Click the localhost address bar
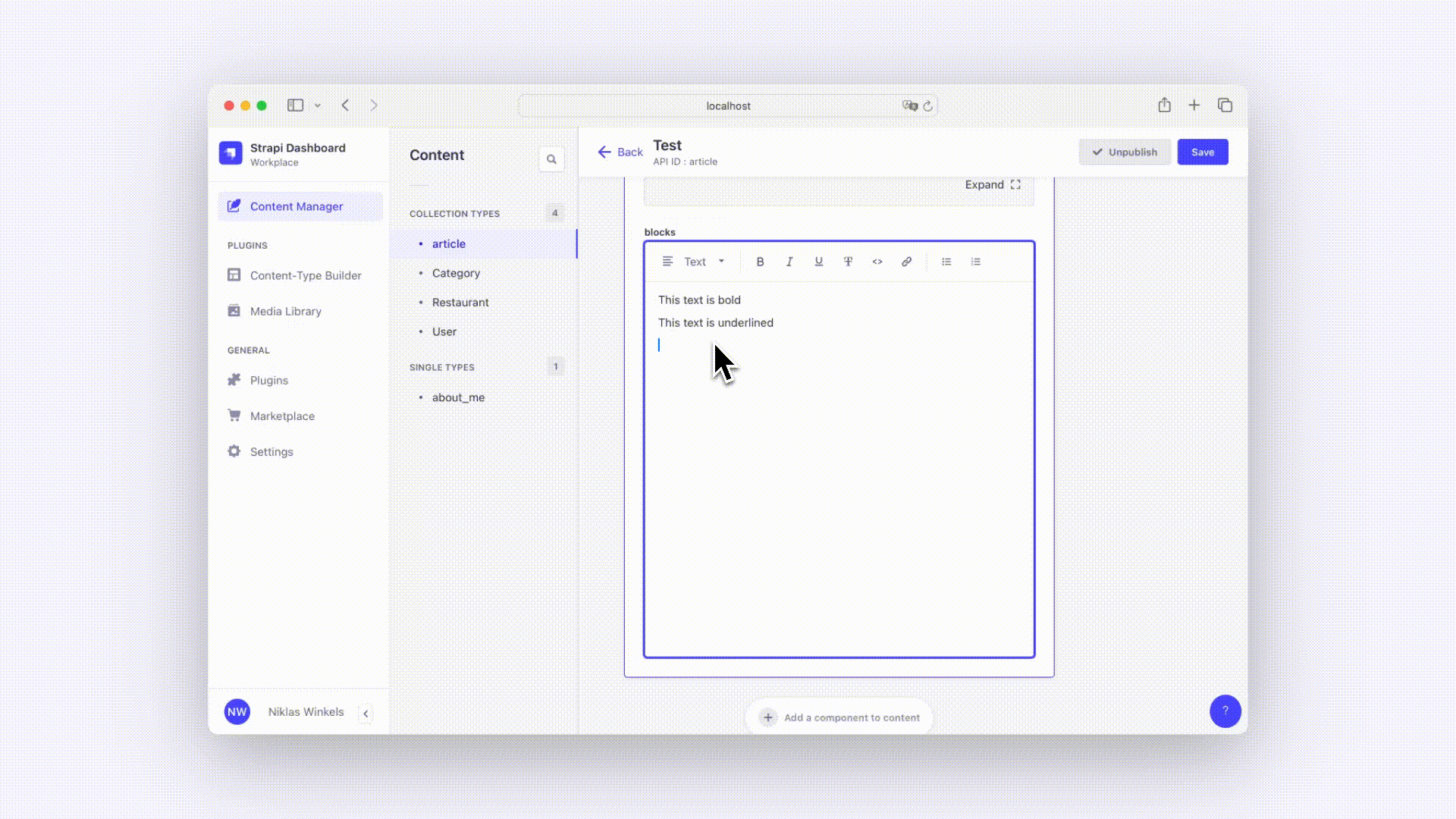The height and width of the screenshot is (819, 1456). click(x=728, y=106)
